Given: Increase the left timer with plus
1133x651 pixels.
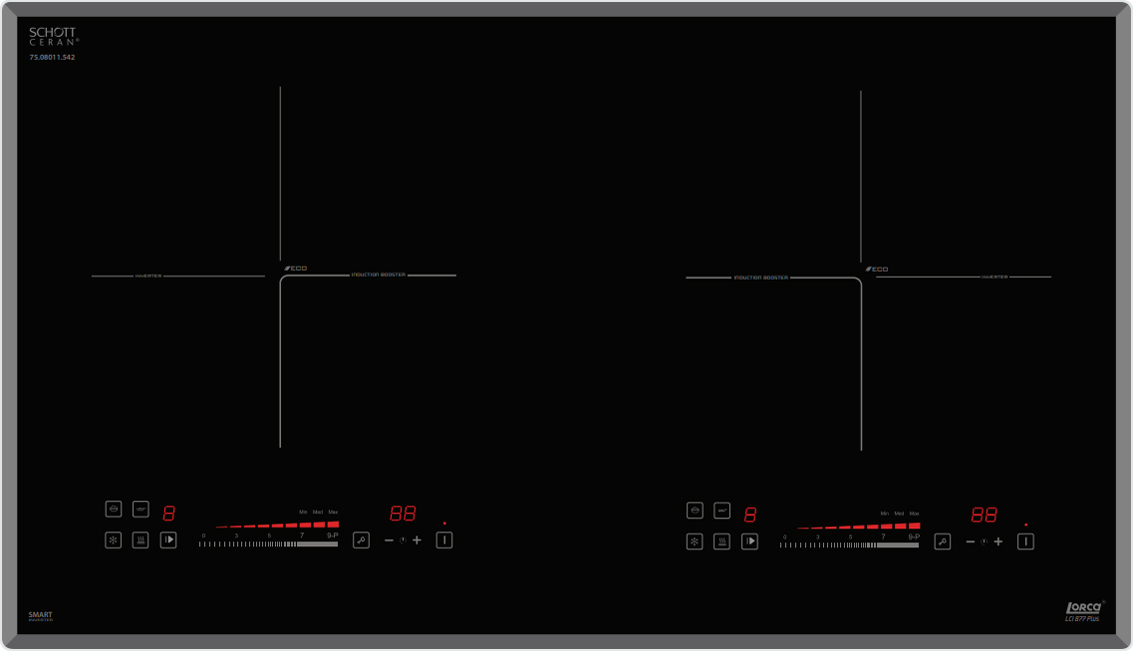Looking at the screenshot, I should [x=417, y=540].
